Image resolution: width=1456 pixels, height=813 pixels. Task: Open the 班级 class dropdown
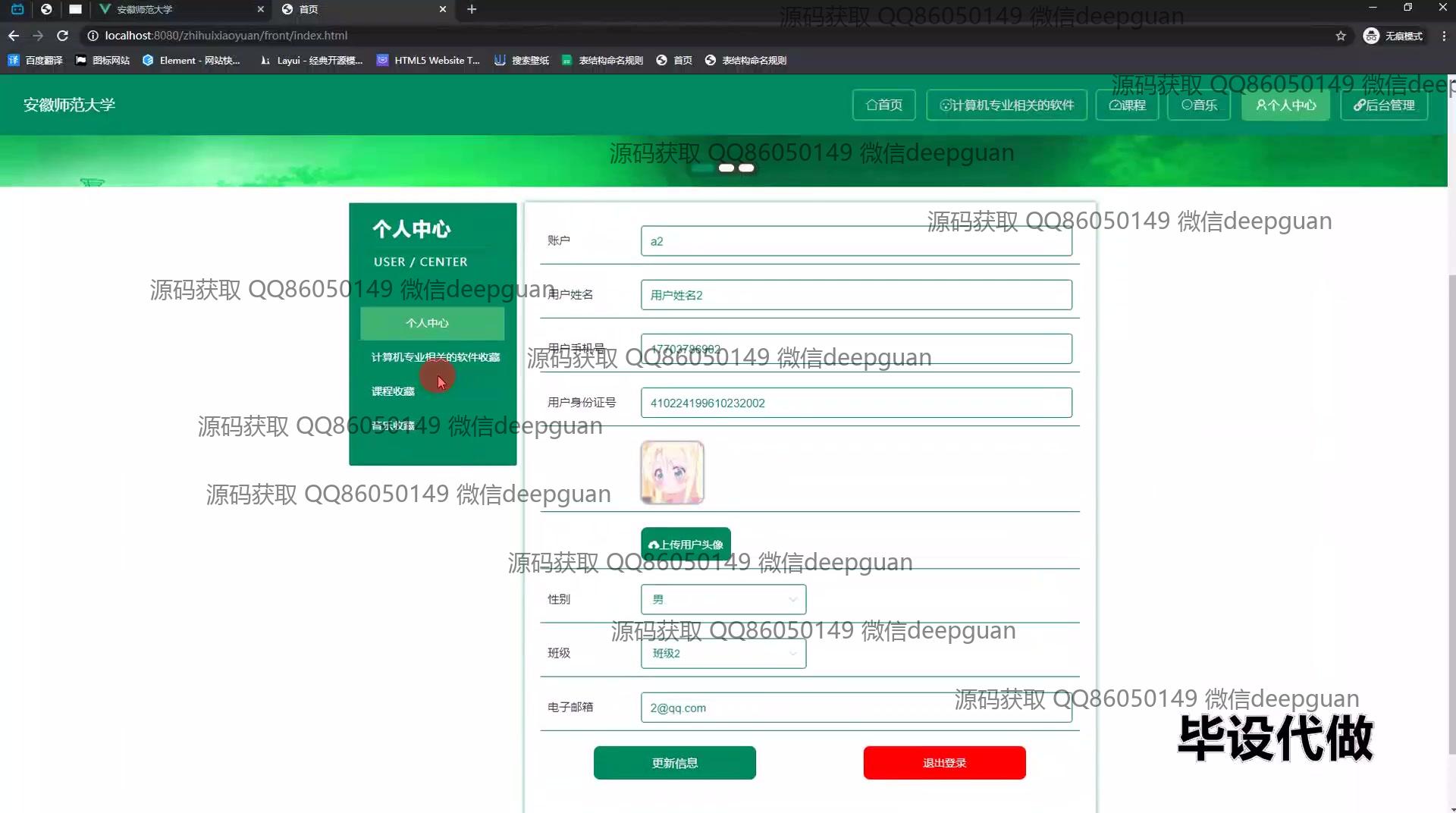click(723, 653)
